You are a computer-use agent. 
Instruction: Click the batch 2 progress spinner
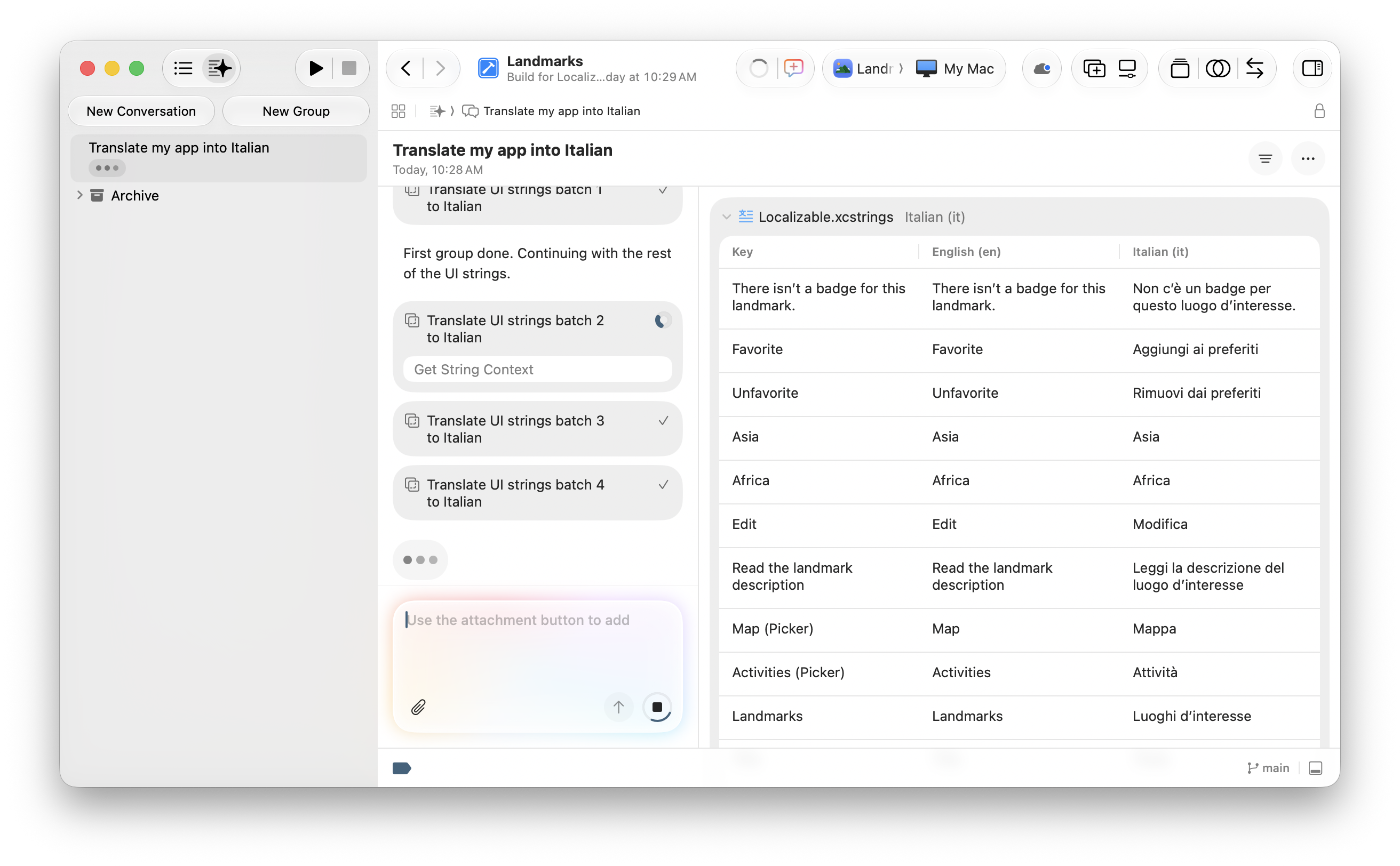(x=662, y=320)
